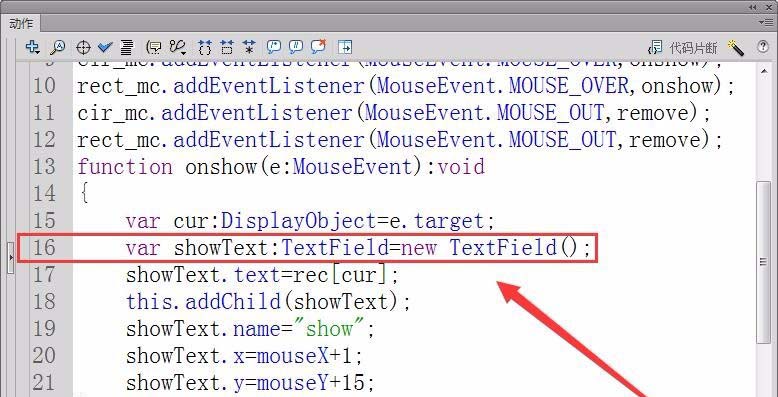
Task: Open help with the question mark icon
Action: click(x=763, y=47)
